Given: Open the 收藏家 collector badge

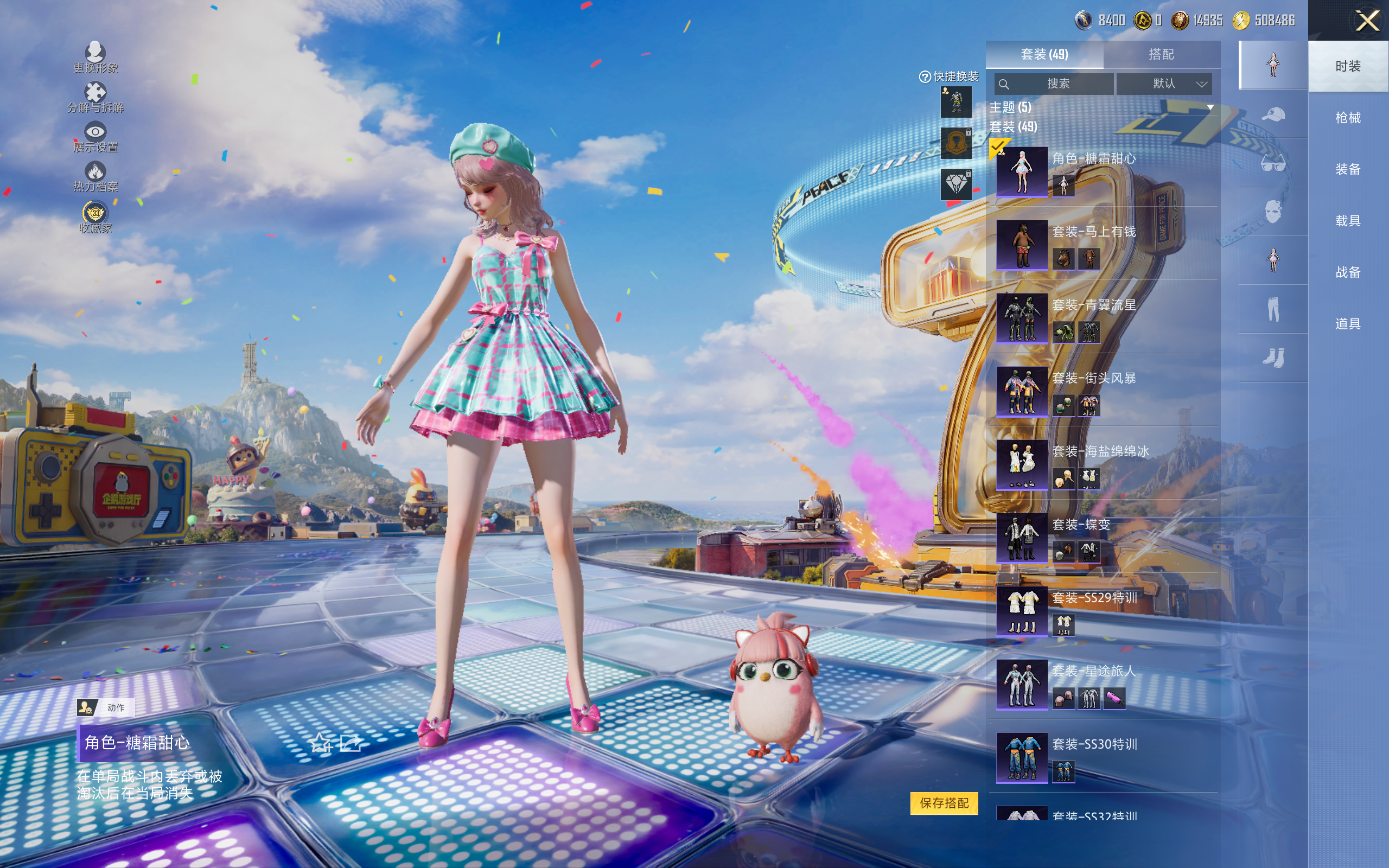Looking at the screenshot, I should [95, 214].
